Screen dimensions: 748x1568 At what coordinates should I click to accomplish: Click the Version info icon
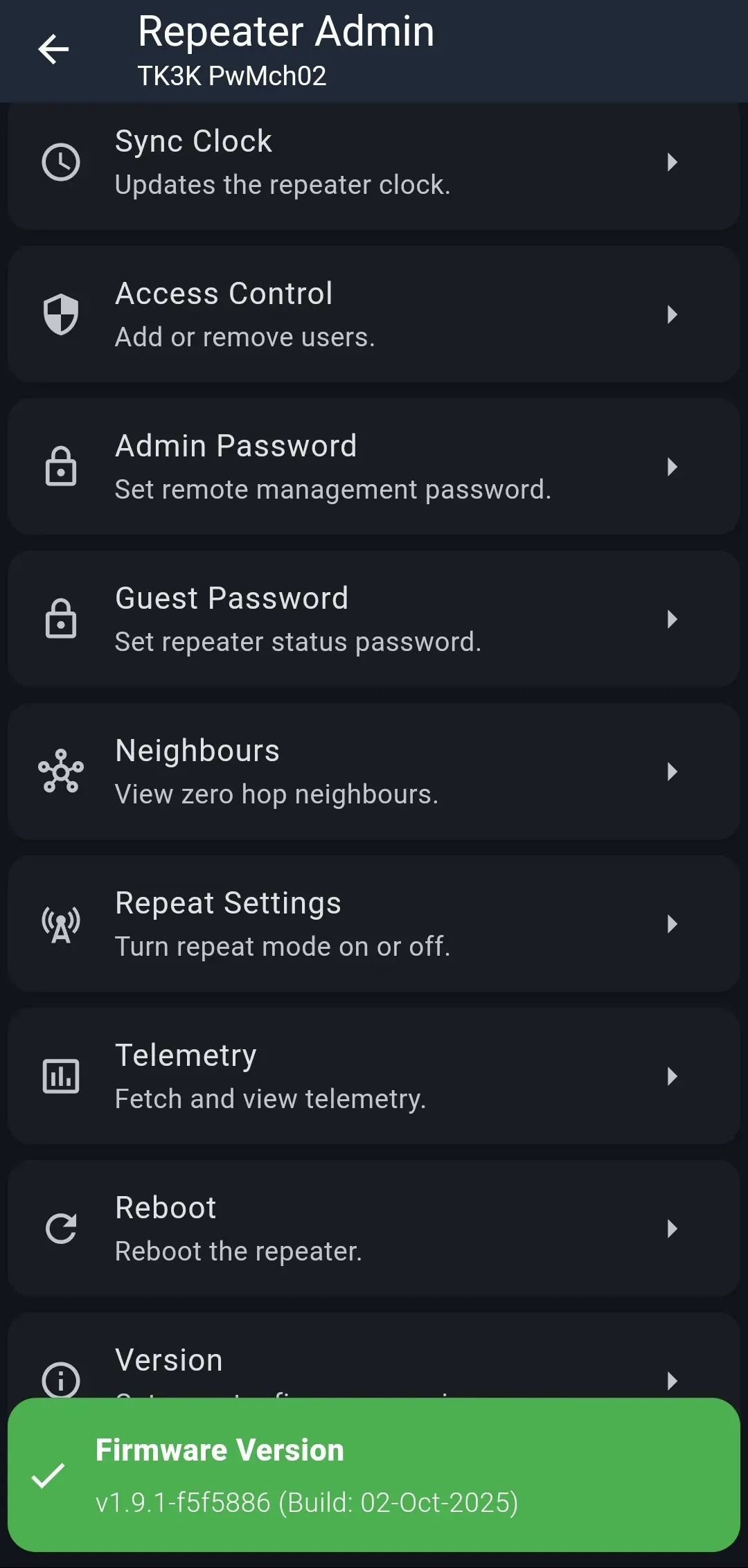(x=61, y=1380)
